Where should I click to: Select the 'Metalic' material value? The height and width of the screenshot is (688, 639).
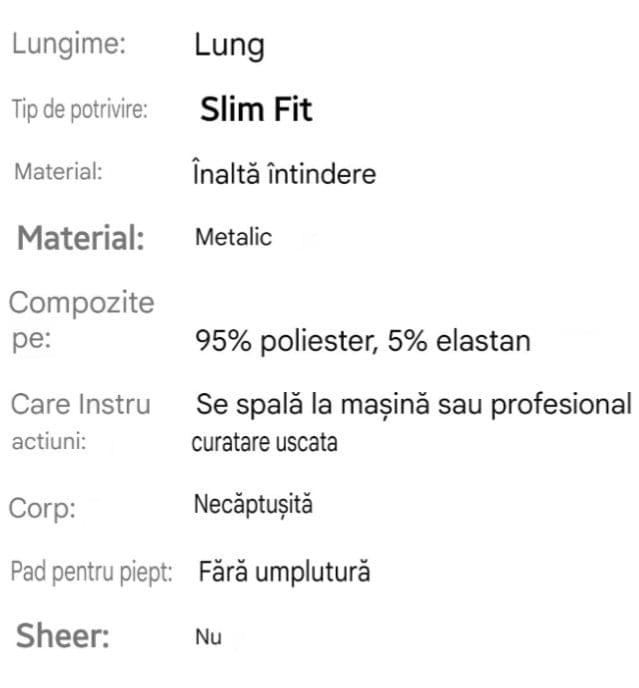pyautogui.click(x=233, y=238)
